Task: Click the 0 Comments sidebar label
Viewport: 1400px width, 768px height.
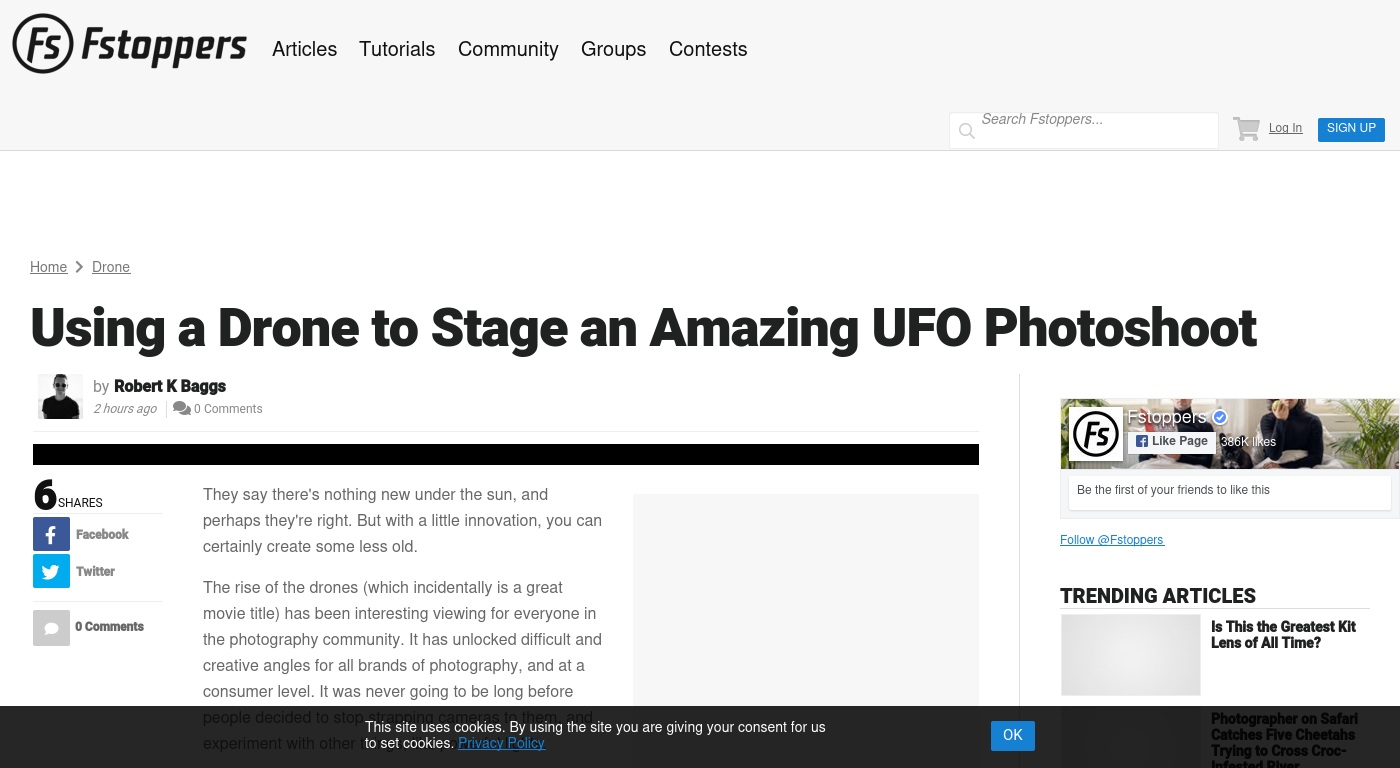Action: coord(109,627)
